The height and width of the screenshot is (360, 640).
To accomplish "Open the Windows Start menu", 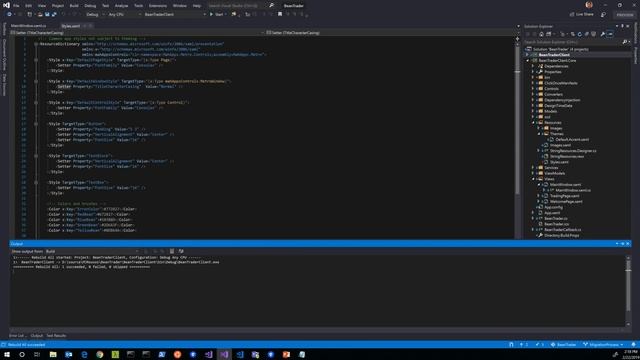I will [7, 355].
